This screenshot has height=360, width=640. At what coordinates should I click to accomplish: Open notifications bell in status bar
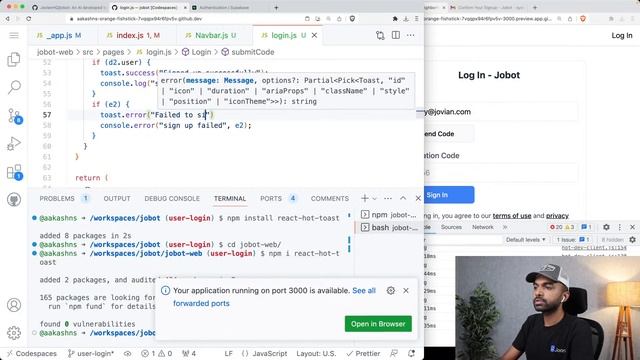pyautogui.click(x=411, y=353)
